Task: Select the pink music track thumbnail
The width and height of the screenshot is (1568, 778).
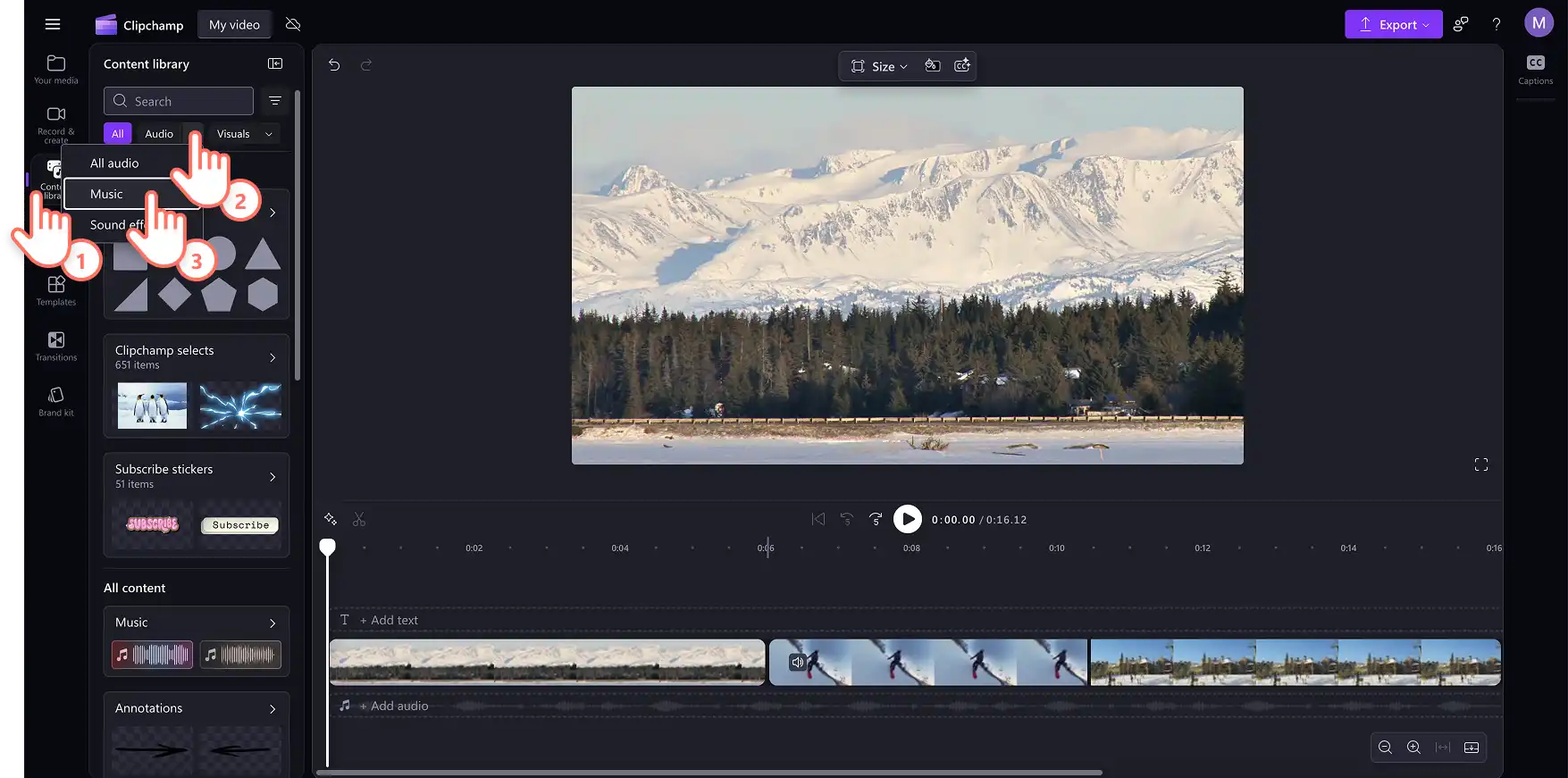Action: tap(152, 655)
